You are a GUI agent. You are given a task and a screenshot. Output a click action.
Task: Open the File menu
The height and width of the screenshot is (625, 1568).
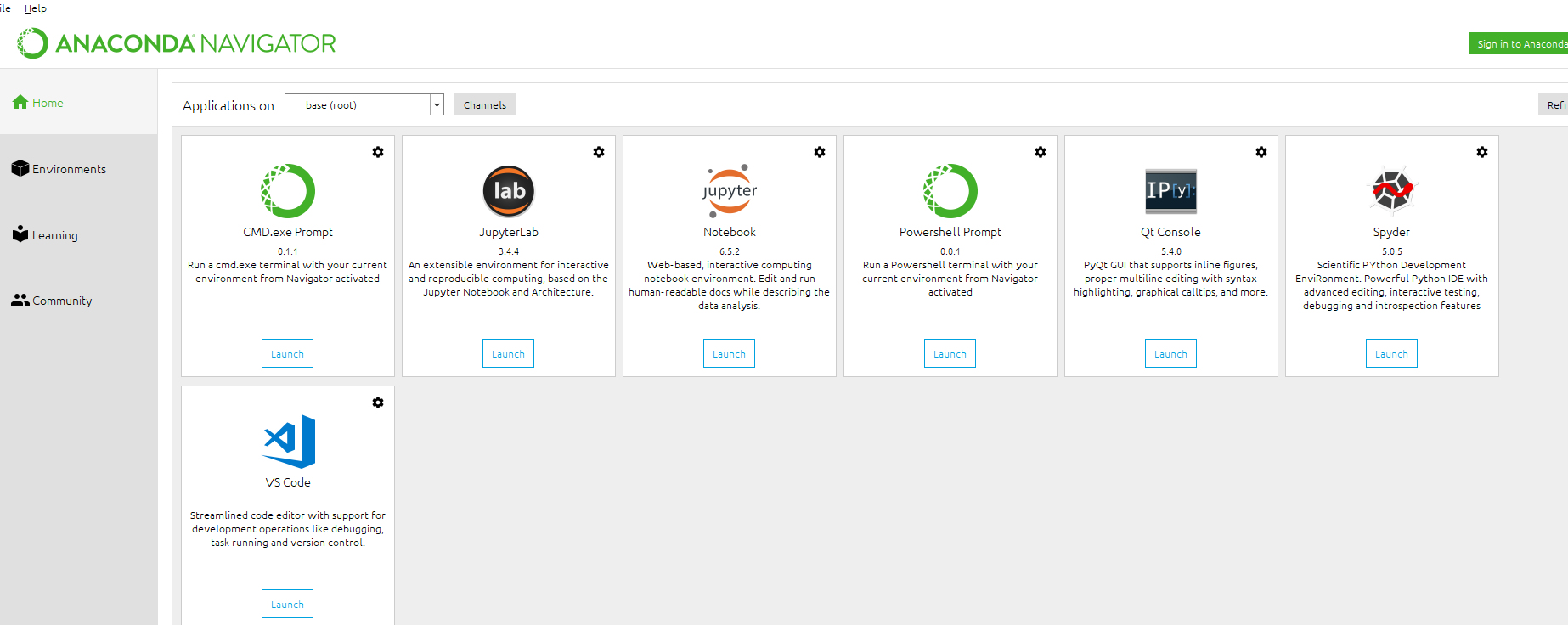click(5, 8)
